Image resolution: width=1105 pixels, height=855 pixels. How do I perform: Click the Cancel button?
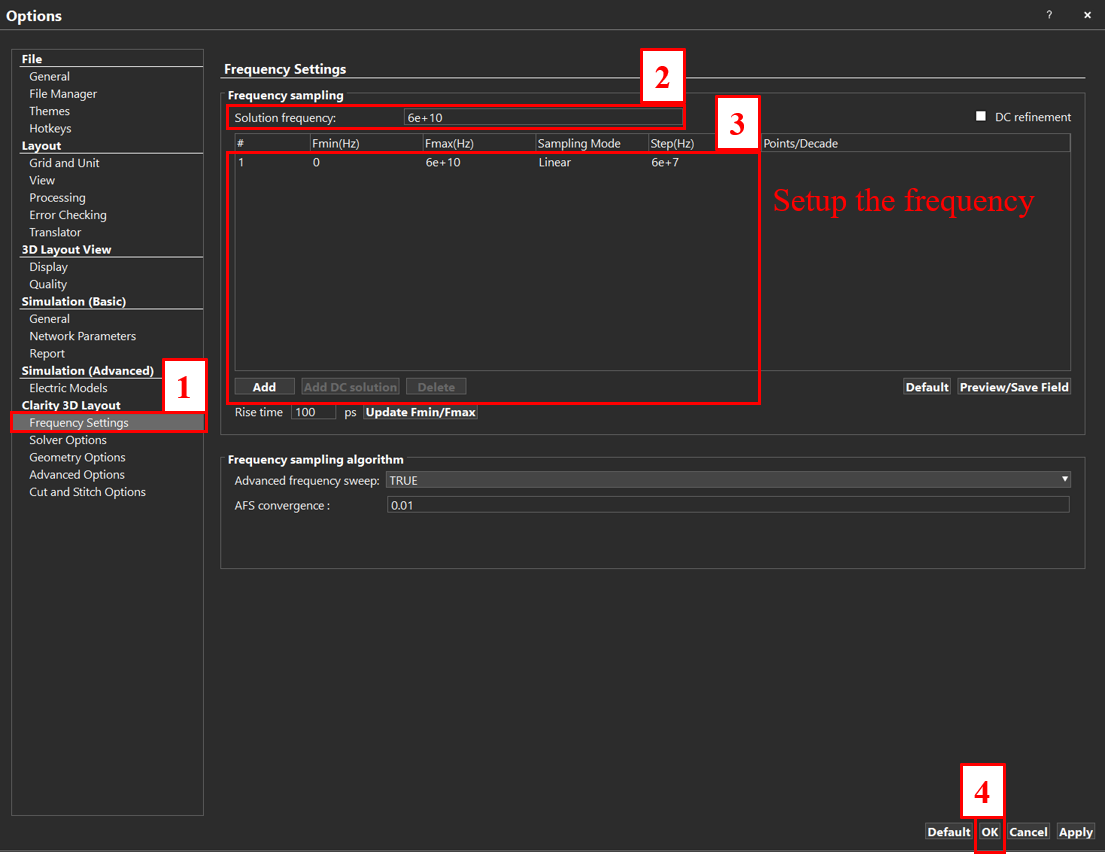tap(1028, 832)
